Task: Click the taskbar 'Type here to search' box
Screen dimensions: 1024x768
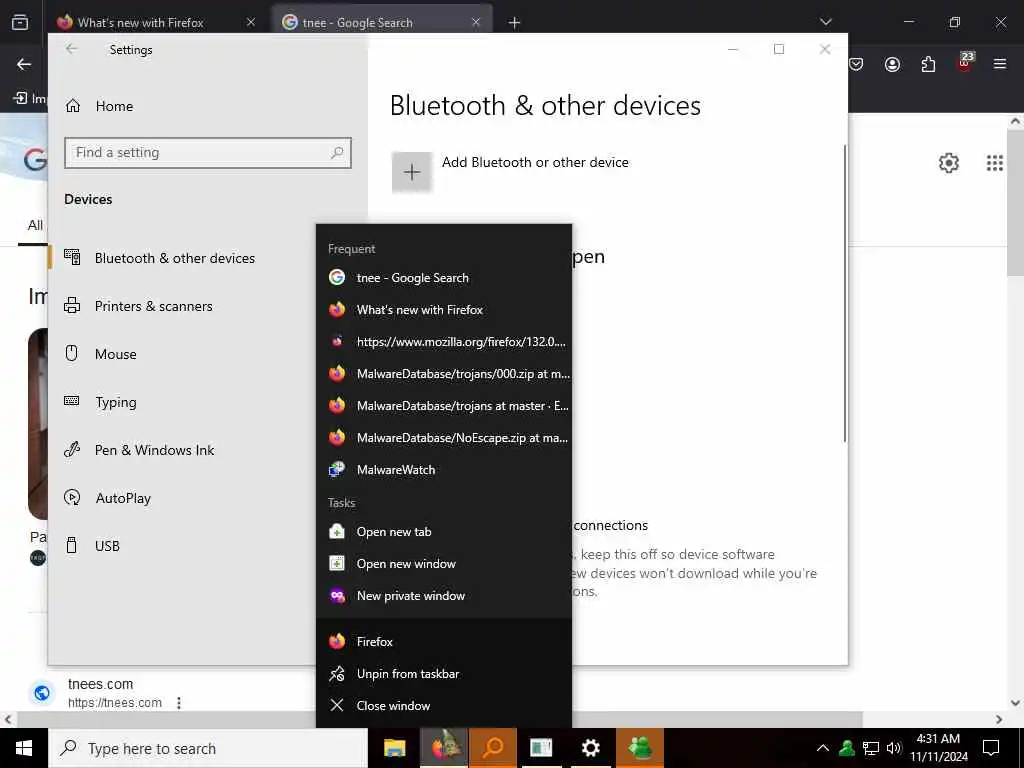Action: [x=208, y=748]
